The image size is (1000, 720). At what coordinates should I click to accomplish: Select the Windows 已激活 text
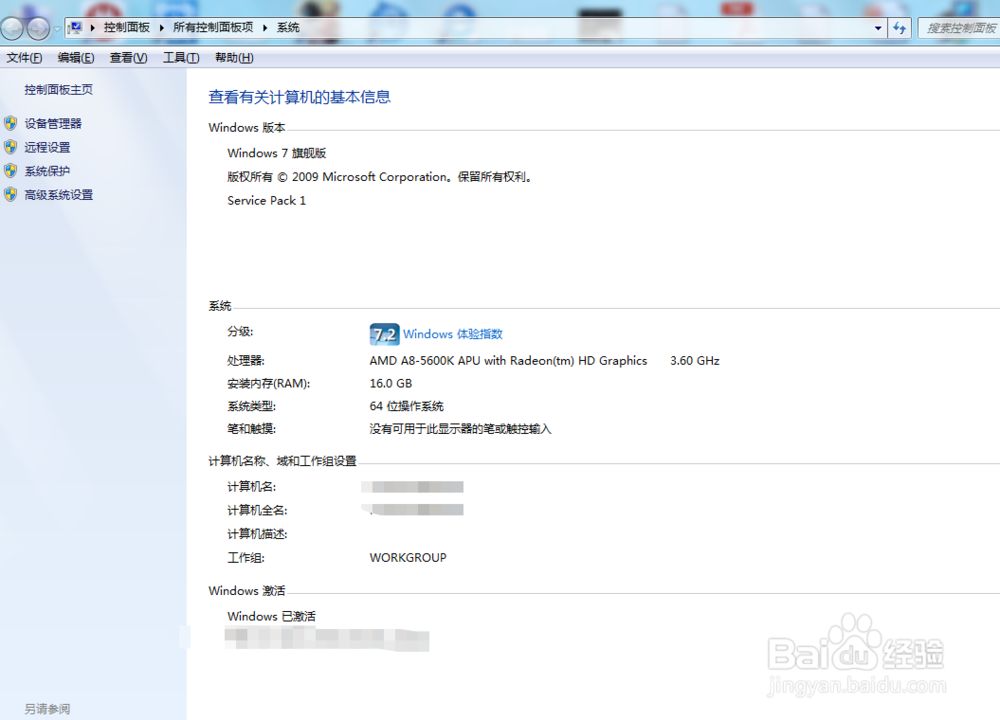tap(271, 617)
